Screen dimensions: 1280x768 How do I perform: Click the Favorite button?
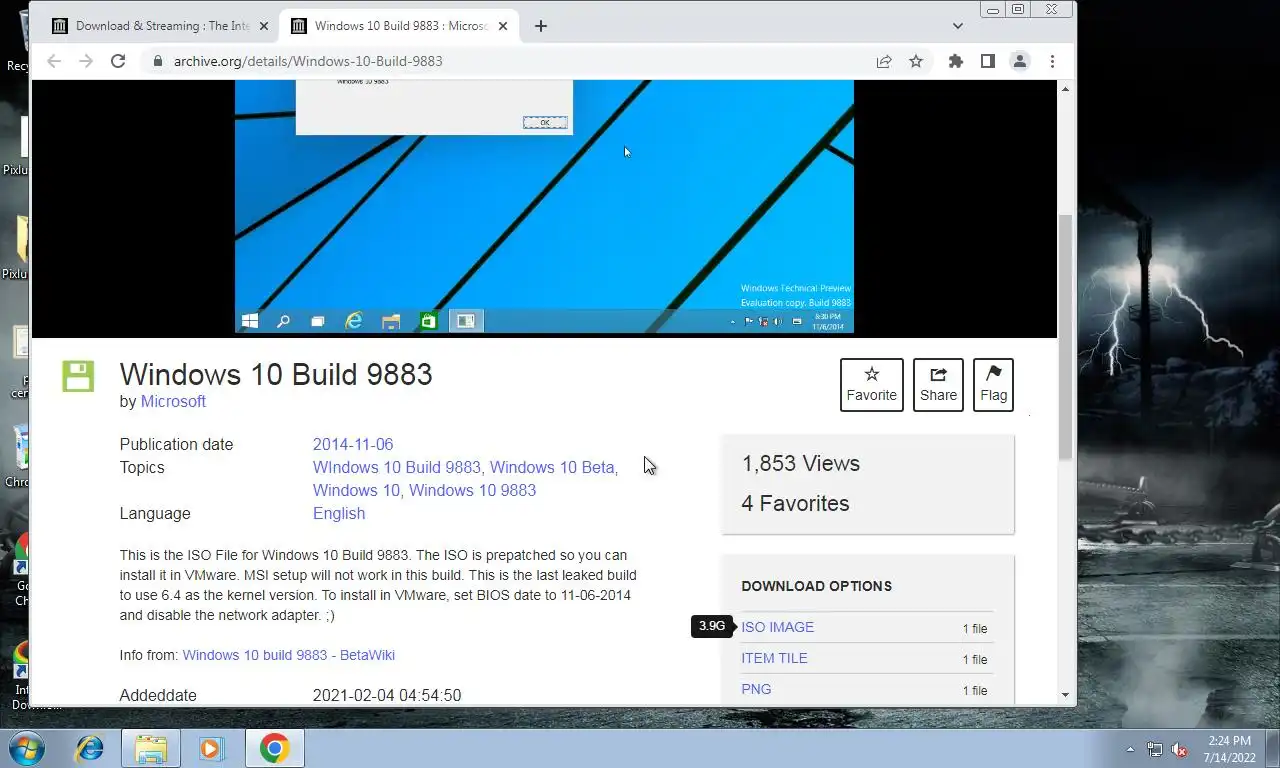click(872, 385)
